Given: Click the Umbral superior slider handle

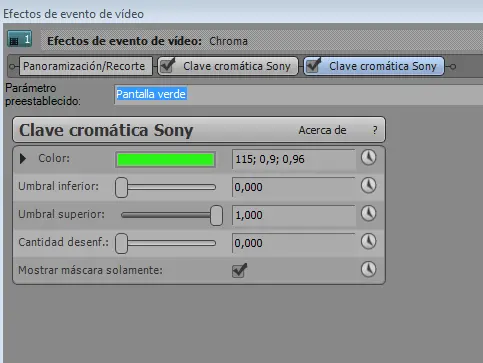Looking at the screenshot, I should click(216, 215).
